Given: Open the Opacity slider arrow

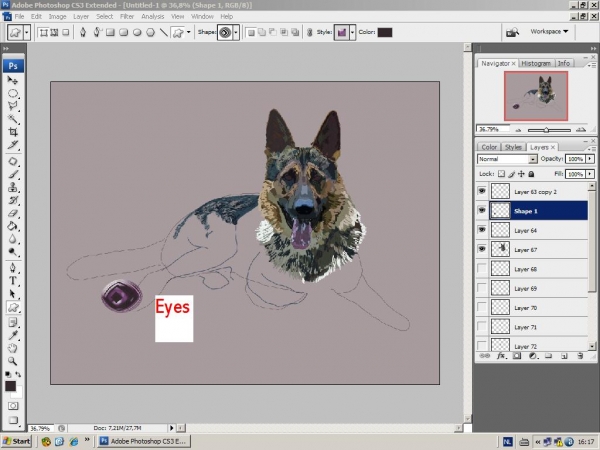Looking at the screenshot, I should [x=590, y=159].
